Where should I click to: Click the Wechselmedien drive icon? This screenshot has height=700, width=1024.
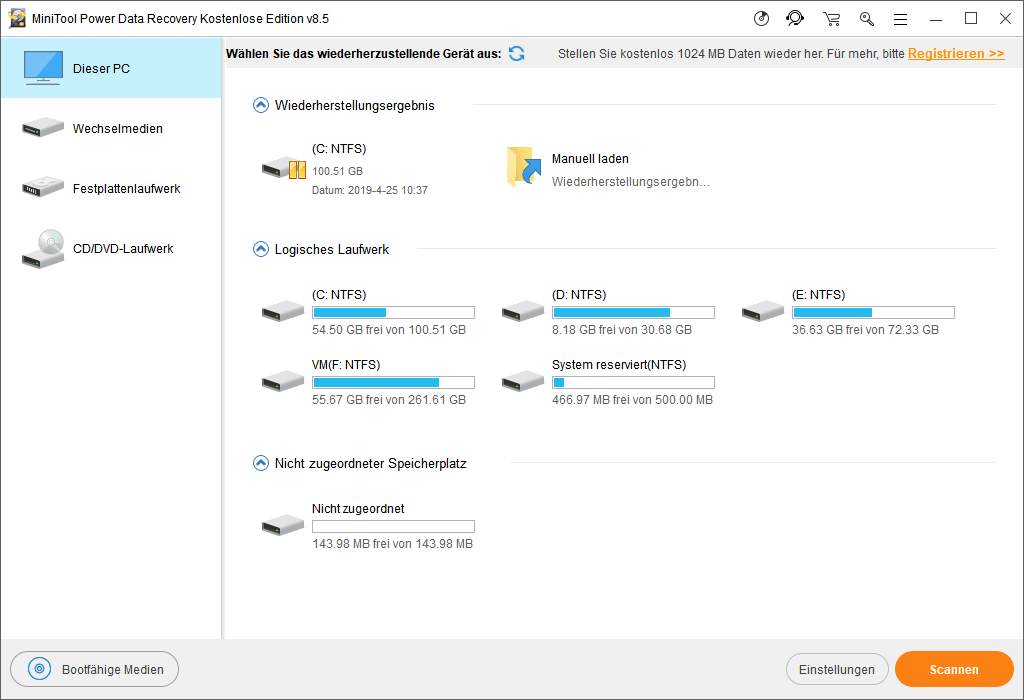(x=43, y=127)
